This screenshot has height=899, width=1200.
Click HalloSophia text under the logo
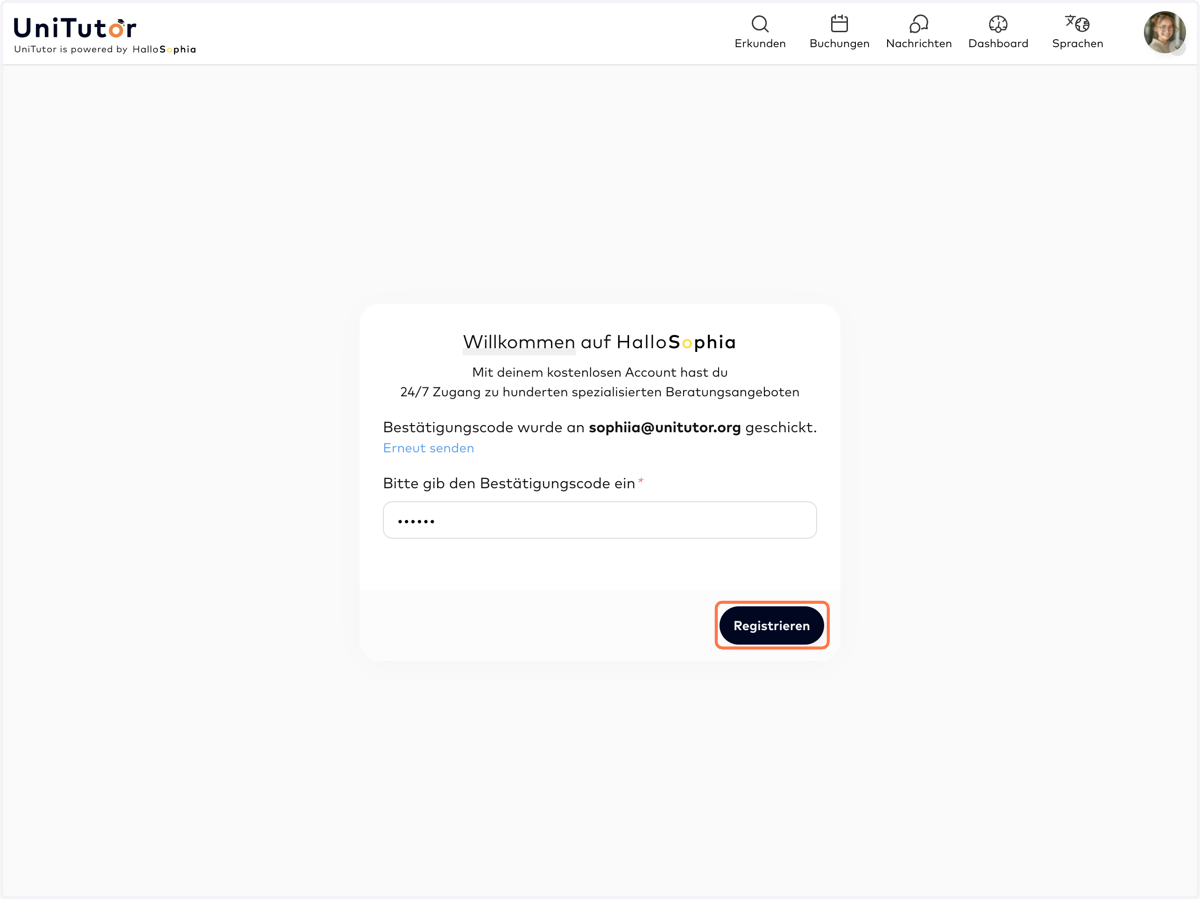click(x=164, y=49)
